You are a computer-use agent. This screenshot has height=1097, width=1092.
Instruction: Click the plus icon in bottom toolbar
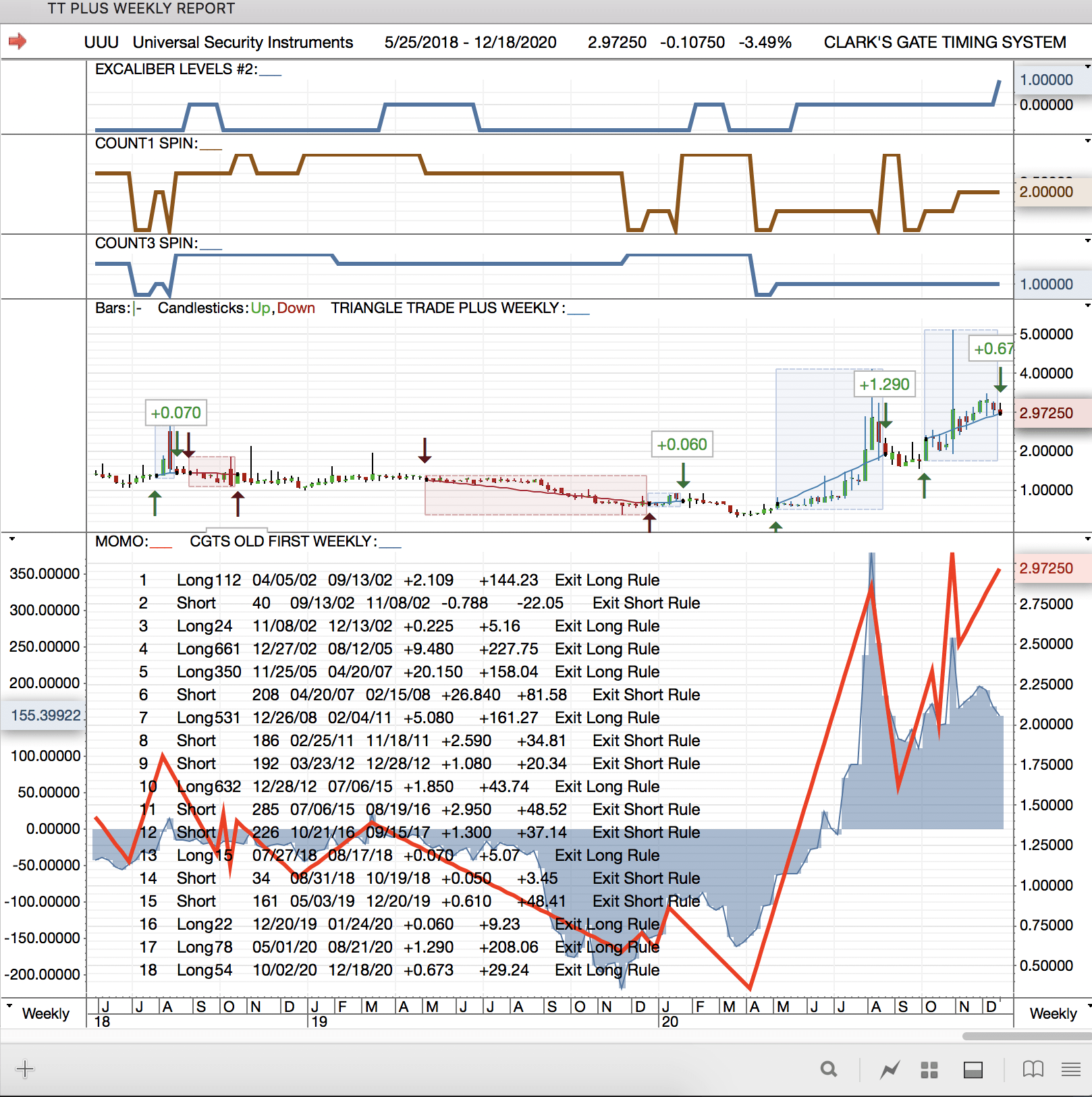pos(25,1069)
